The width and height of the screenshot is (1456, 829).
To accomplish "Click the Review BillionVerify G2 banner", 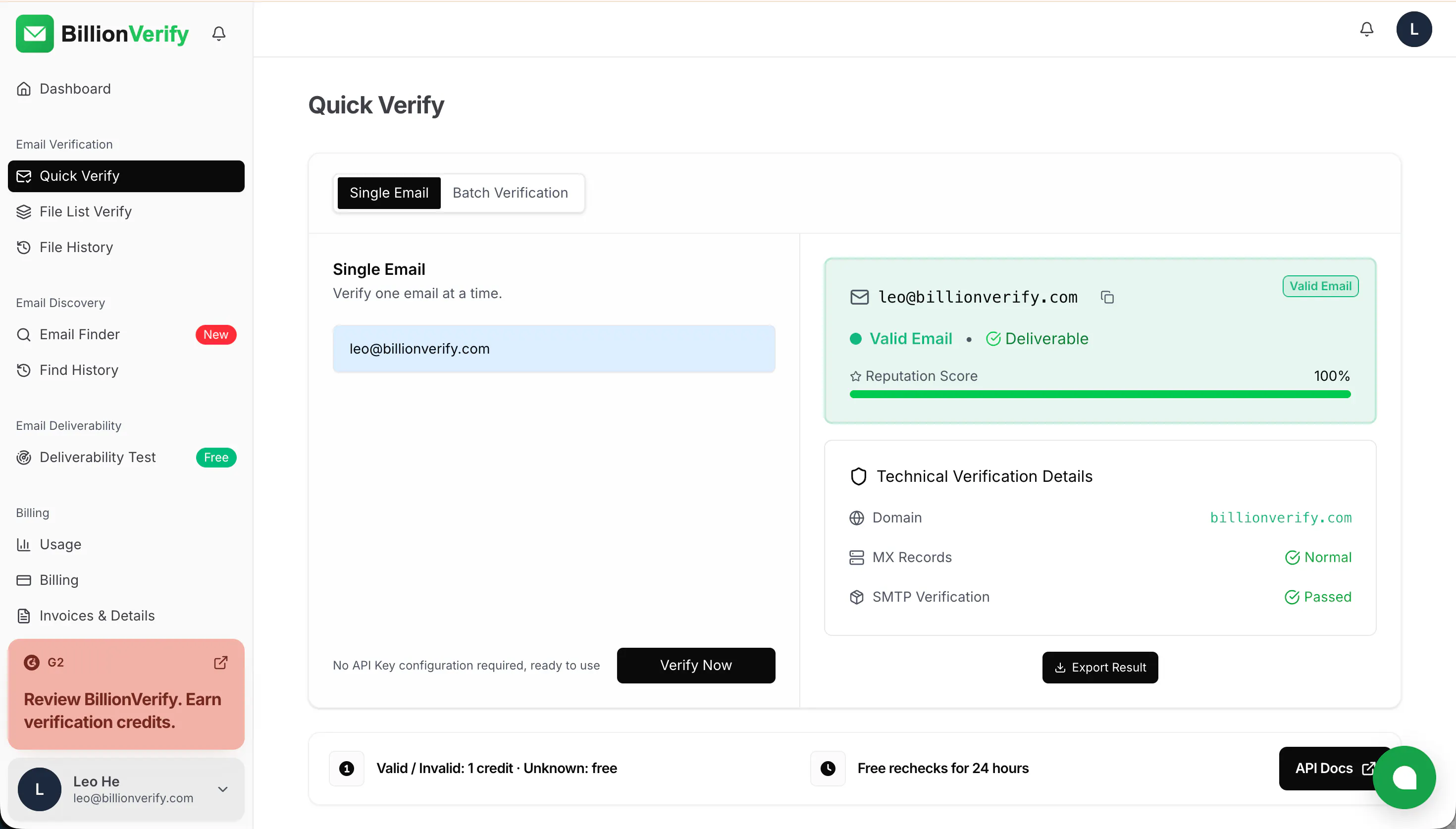I will (126, 695).
